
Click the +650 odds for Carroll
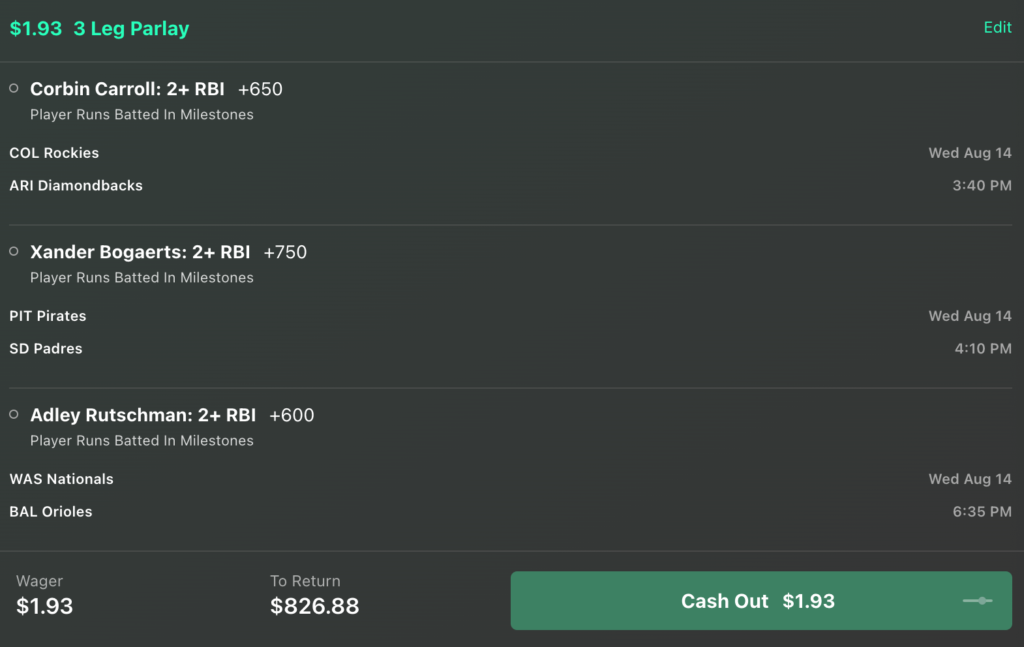(x=260, y=89)
